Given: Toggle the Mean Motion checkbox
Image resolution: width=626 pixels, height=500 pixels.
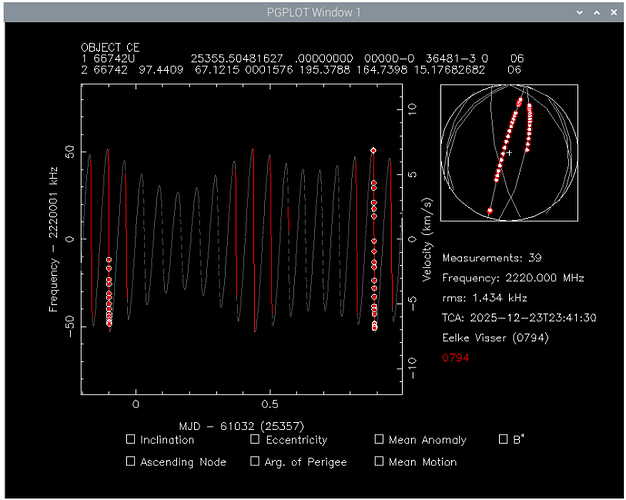Looking at the screenshot, I should [379, 461].
